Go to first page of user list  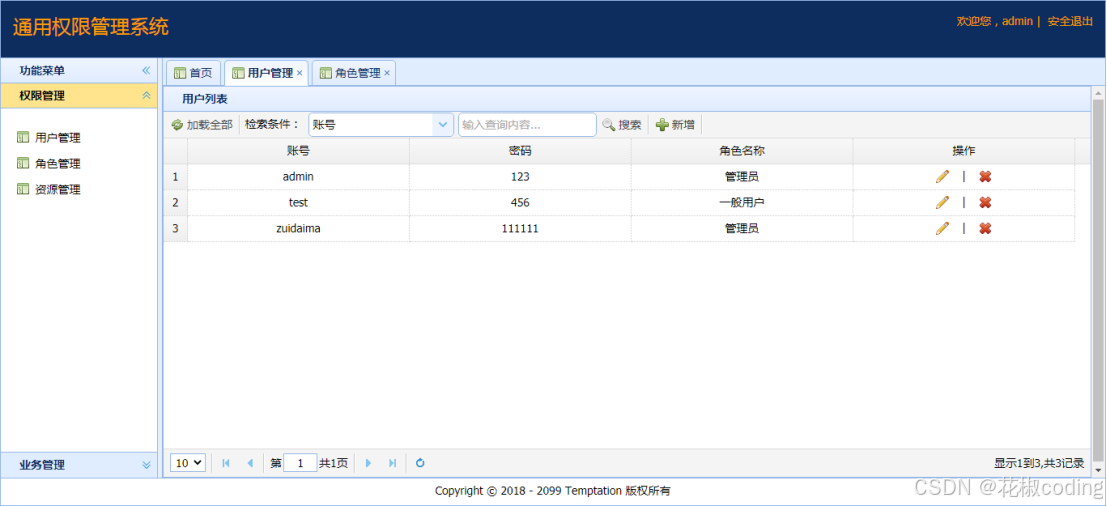(x=226, y=463)
